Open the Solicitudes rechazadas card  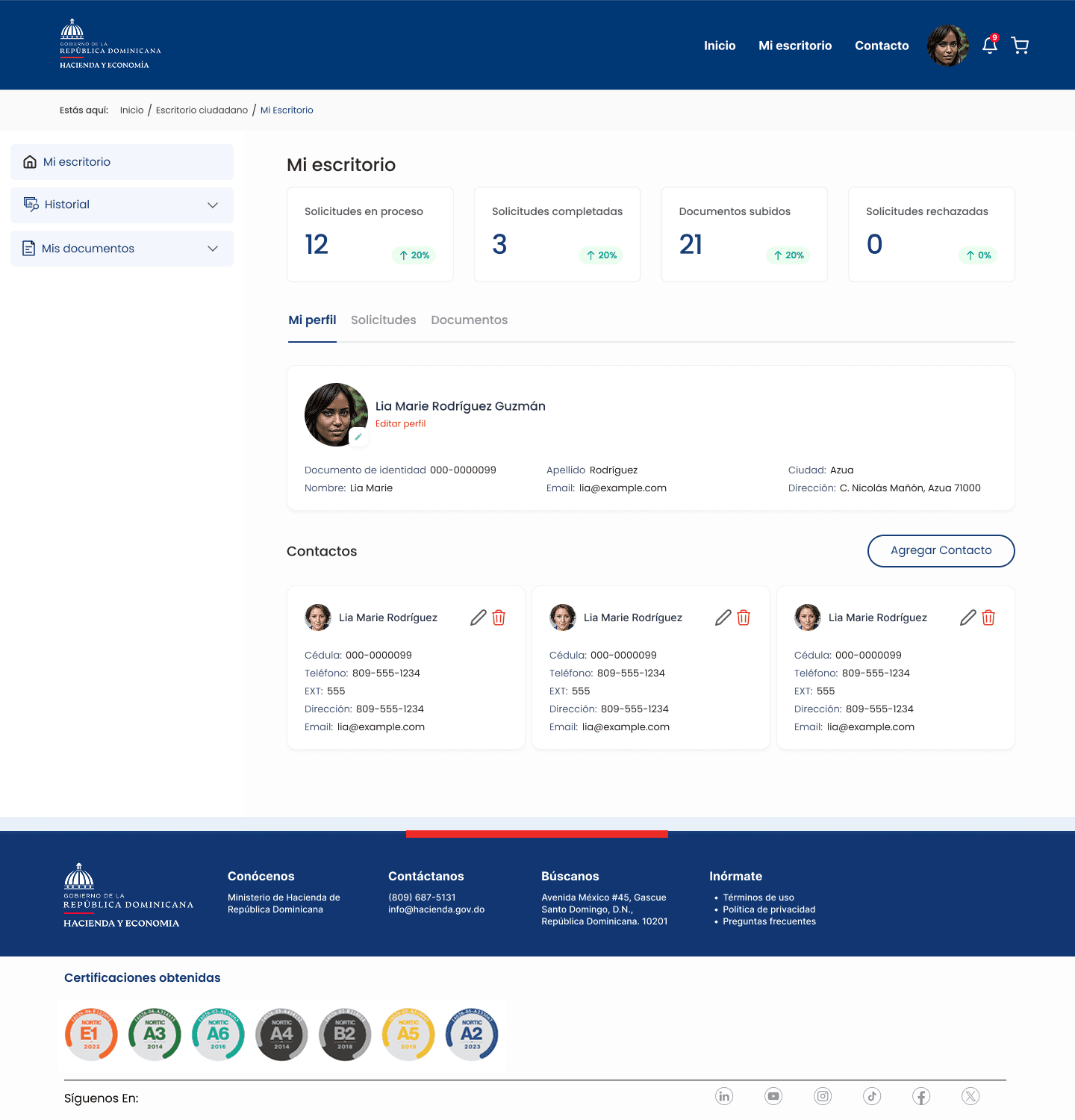click(932, 234)
